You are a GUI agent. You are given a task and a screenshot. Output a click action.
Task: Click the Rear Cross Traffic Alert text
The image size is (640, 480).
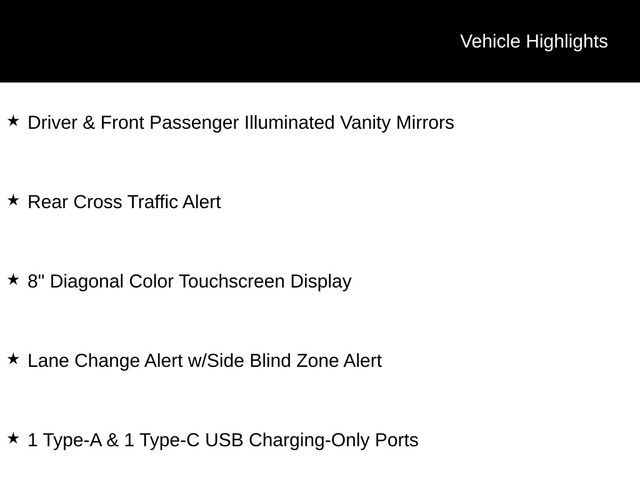click(x=124, y=202)
